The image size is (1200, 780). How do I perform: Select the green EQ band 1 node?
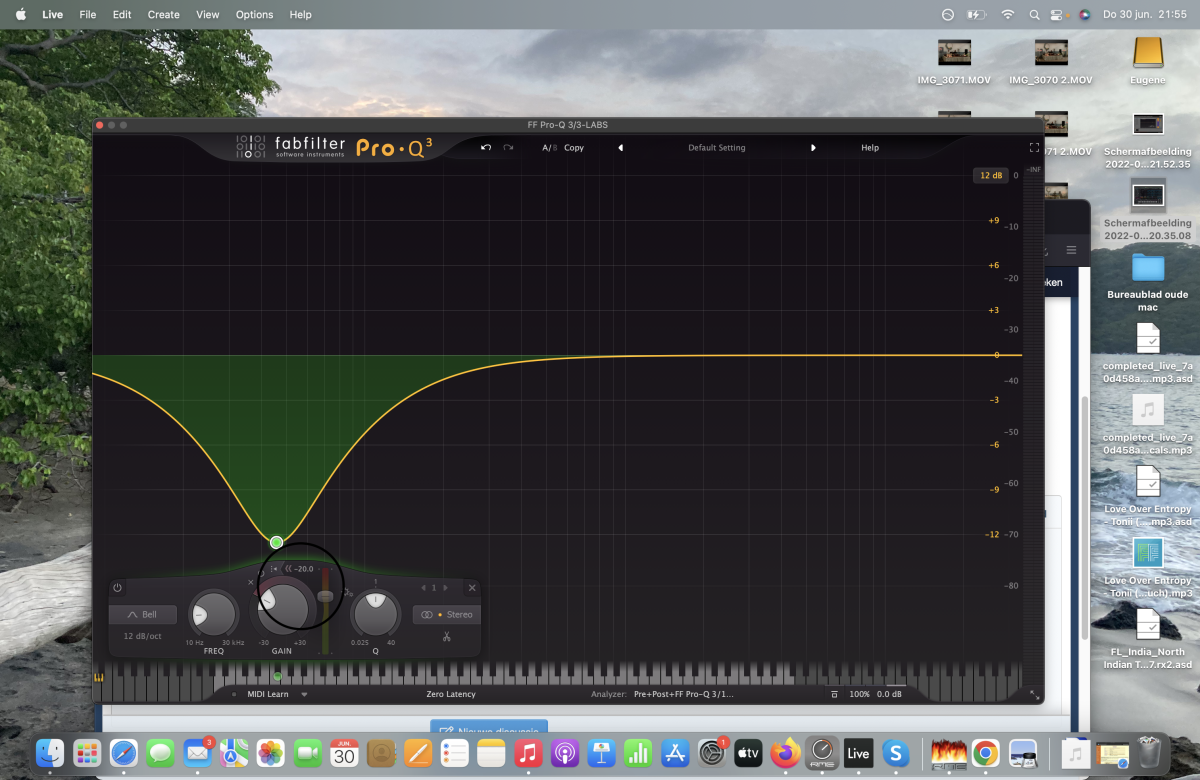point(277,542)
